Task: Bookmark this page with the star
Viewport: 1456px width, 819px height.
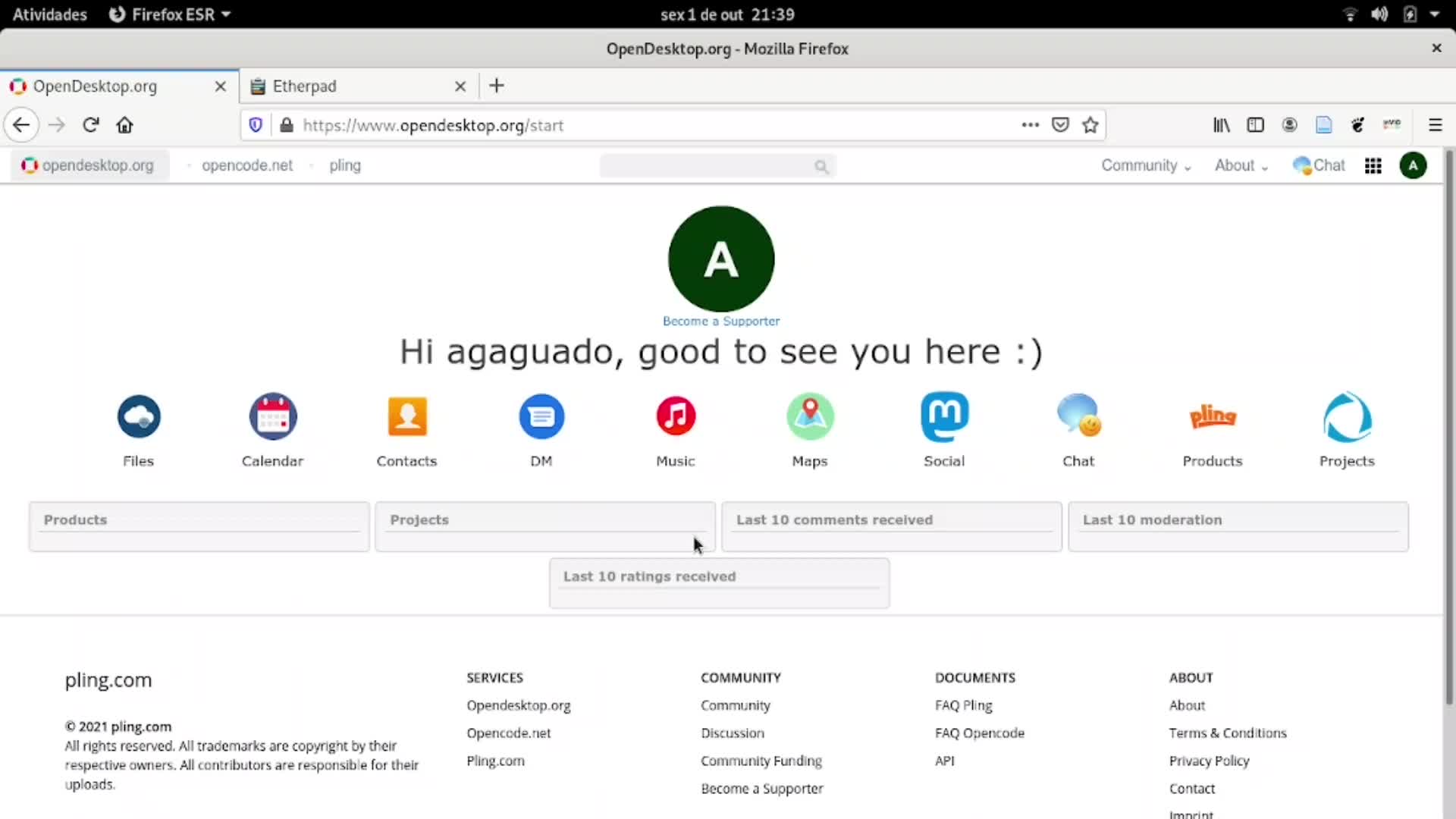Action: tap(1090, 125)
